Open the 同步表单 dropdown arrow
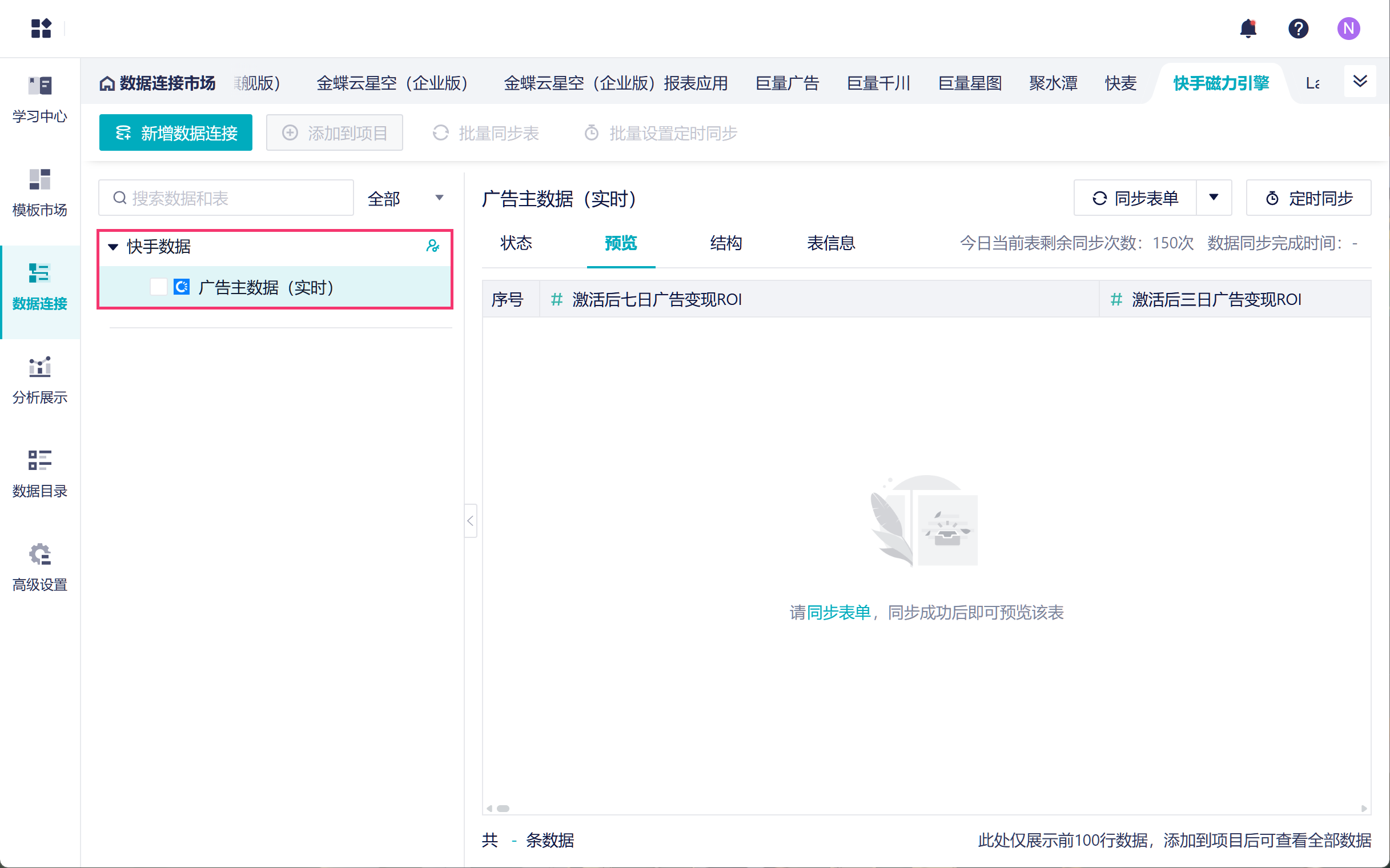Image resolution: width=1390 pixels, height=868 pixels. pos(1214,198)
